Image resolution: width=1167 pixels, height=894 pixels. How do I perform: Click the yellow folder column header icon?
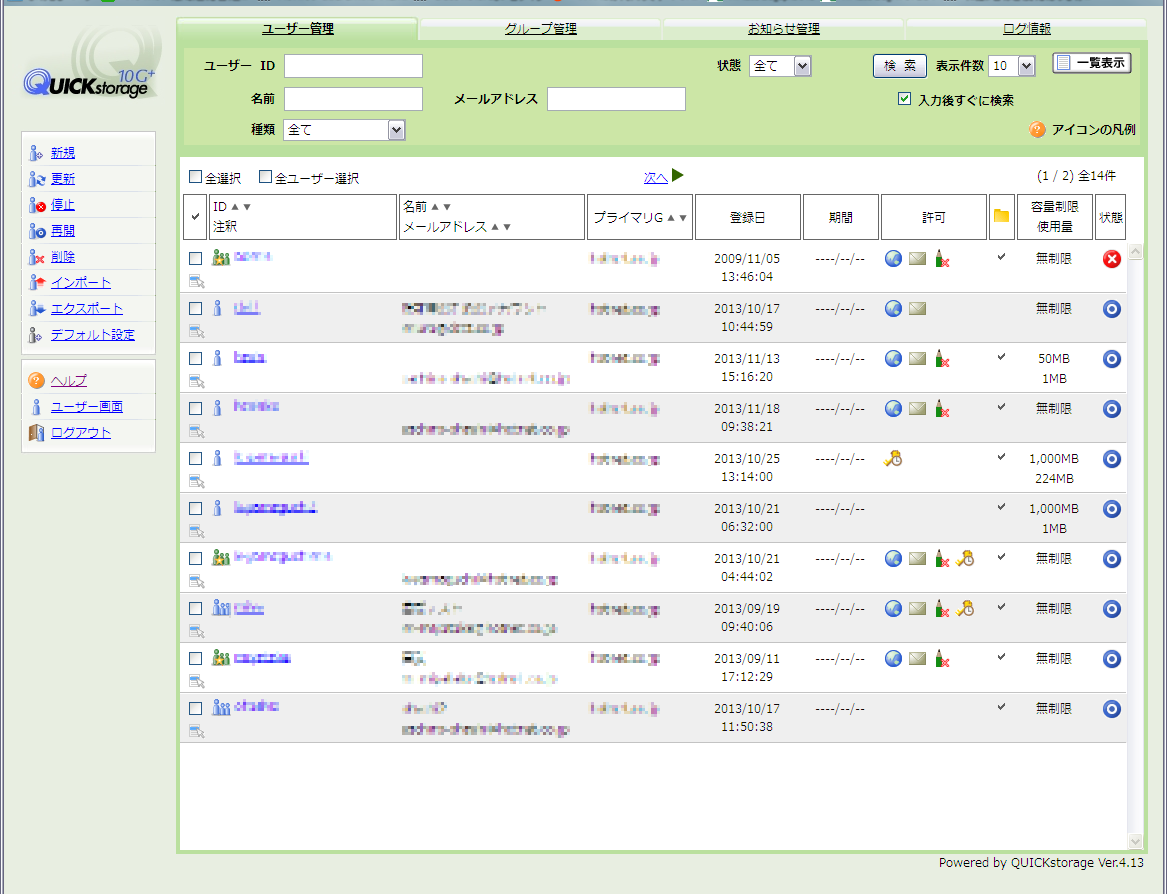point(1001,216)
